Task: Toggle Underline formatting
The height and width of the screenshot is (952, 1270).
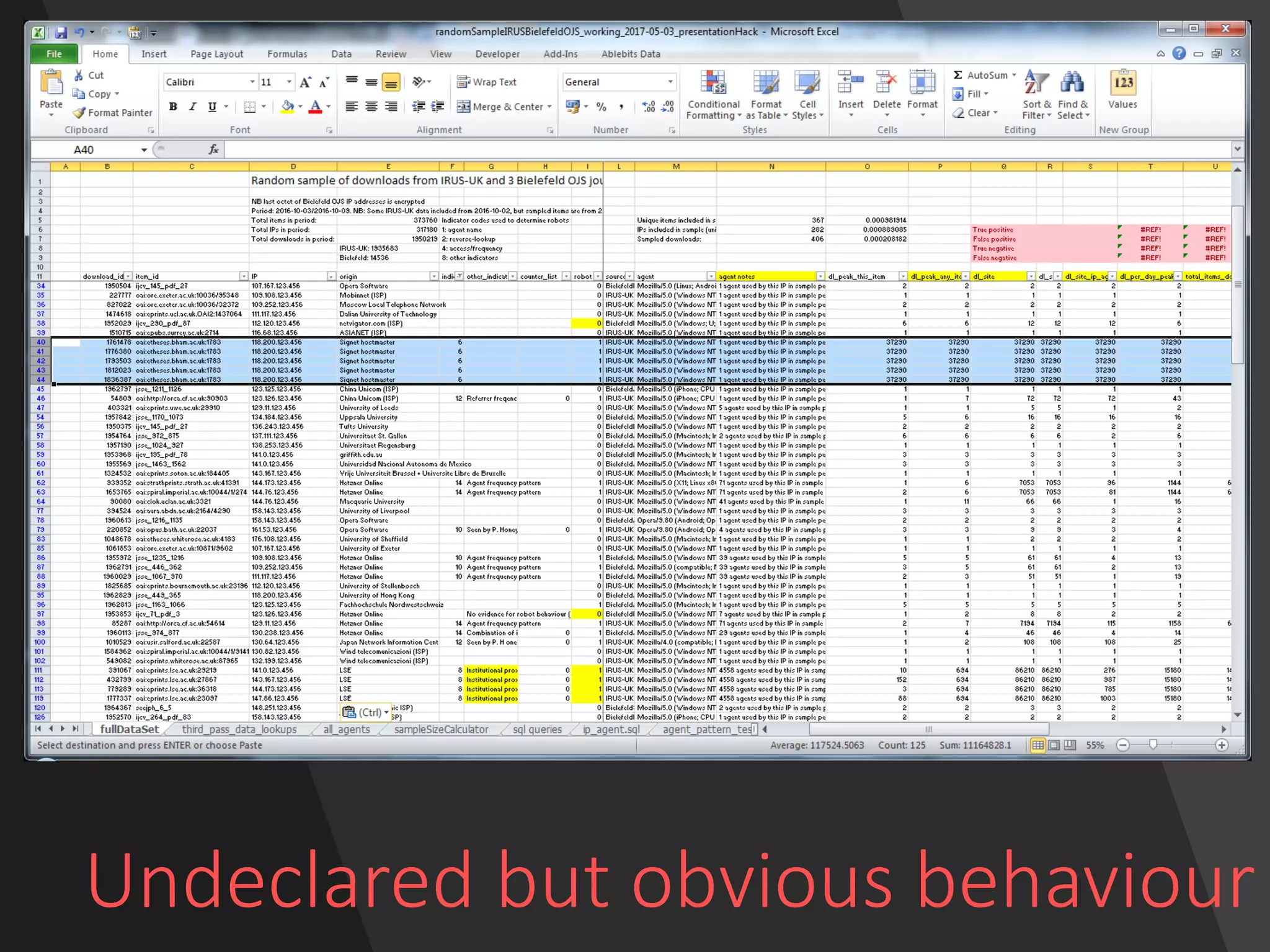Action: [x=212, y=107]
